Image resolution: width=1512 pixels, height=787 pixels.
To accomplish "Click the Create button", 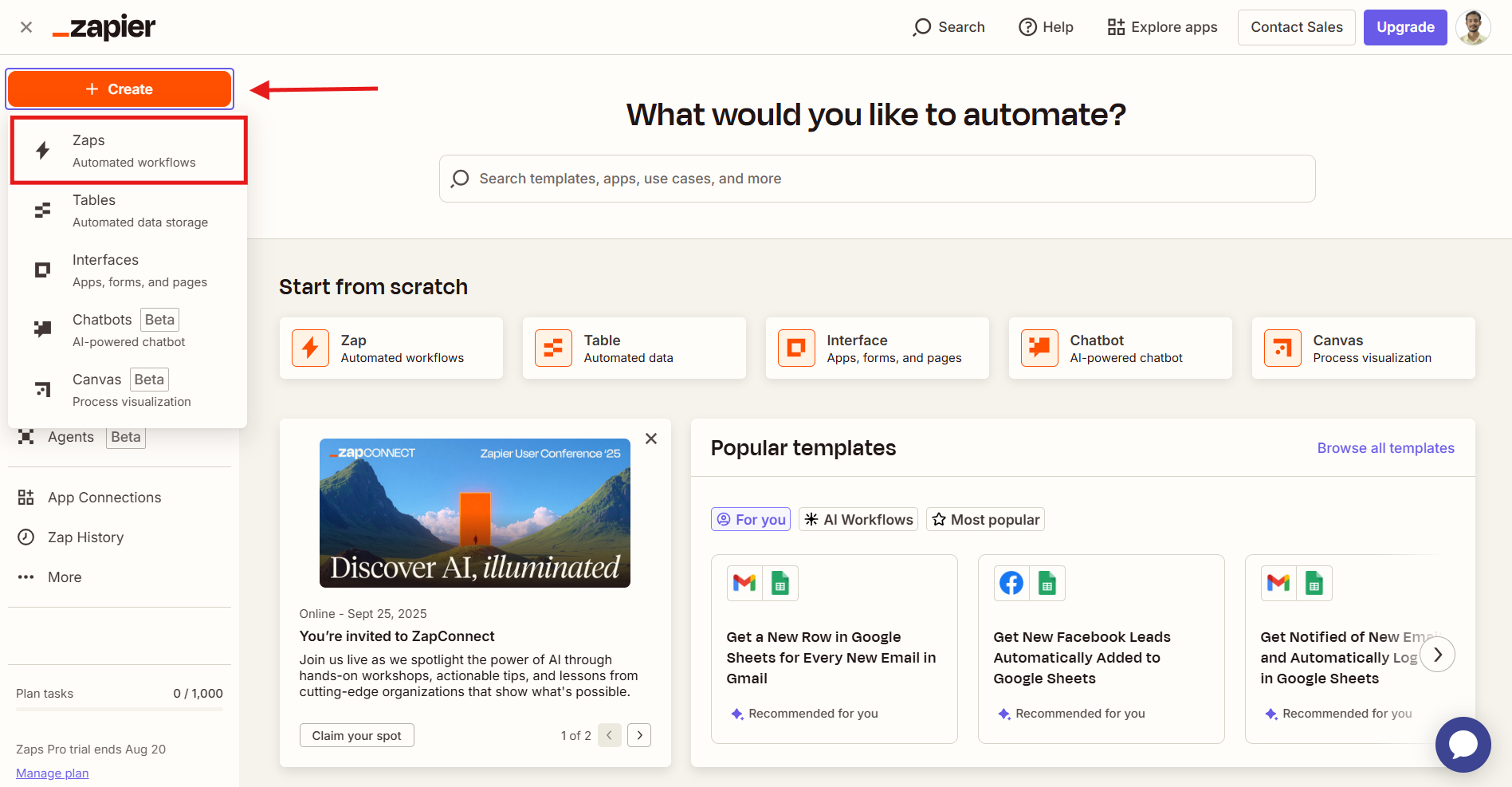I will (x=120, y=89).
